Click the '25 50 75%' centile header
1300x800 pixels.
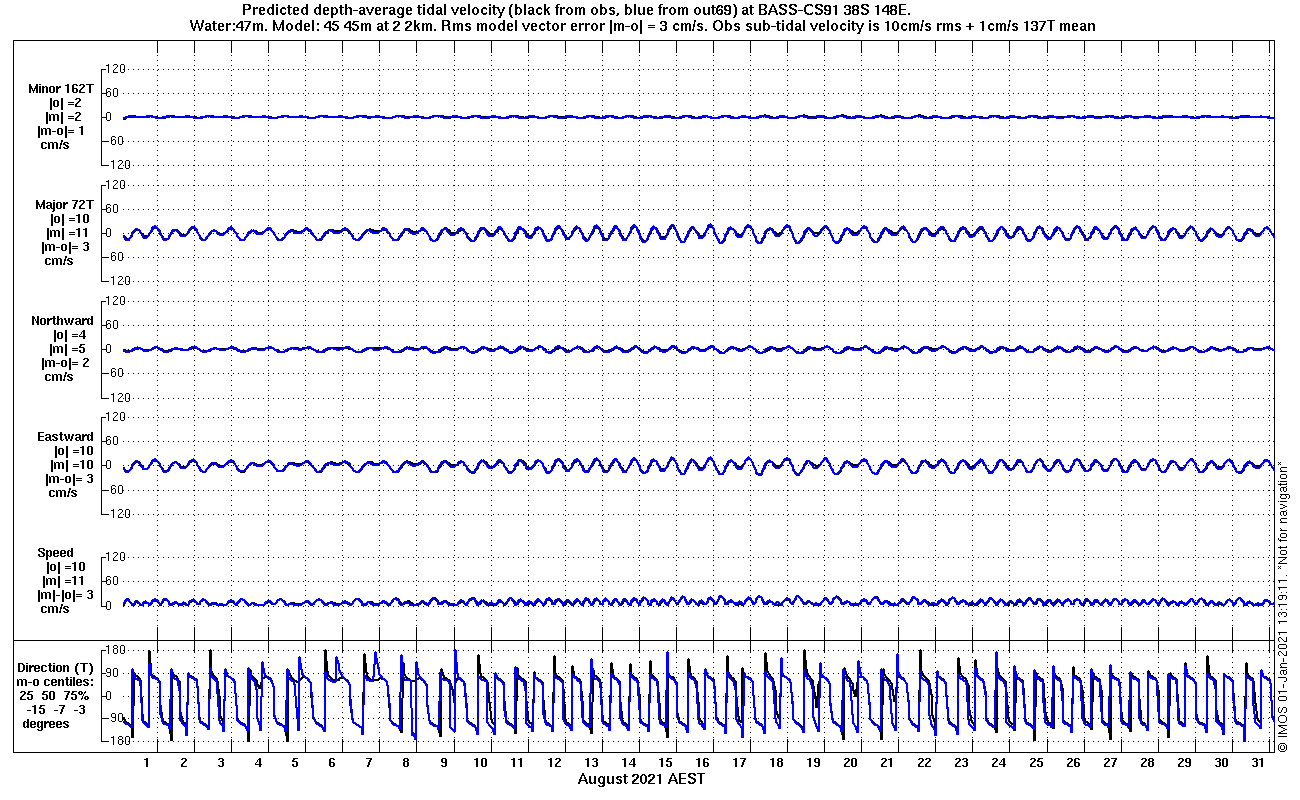pos(54,696)
